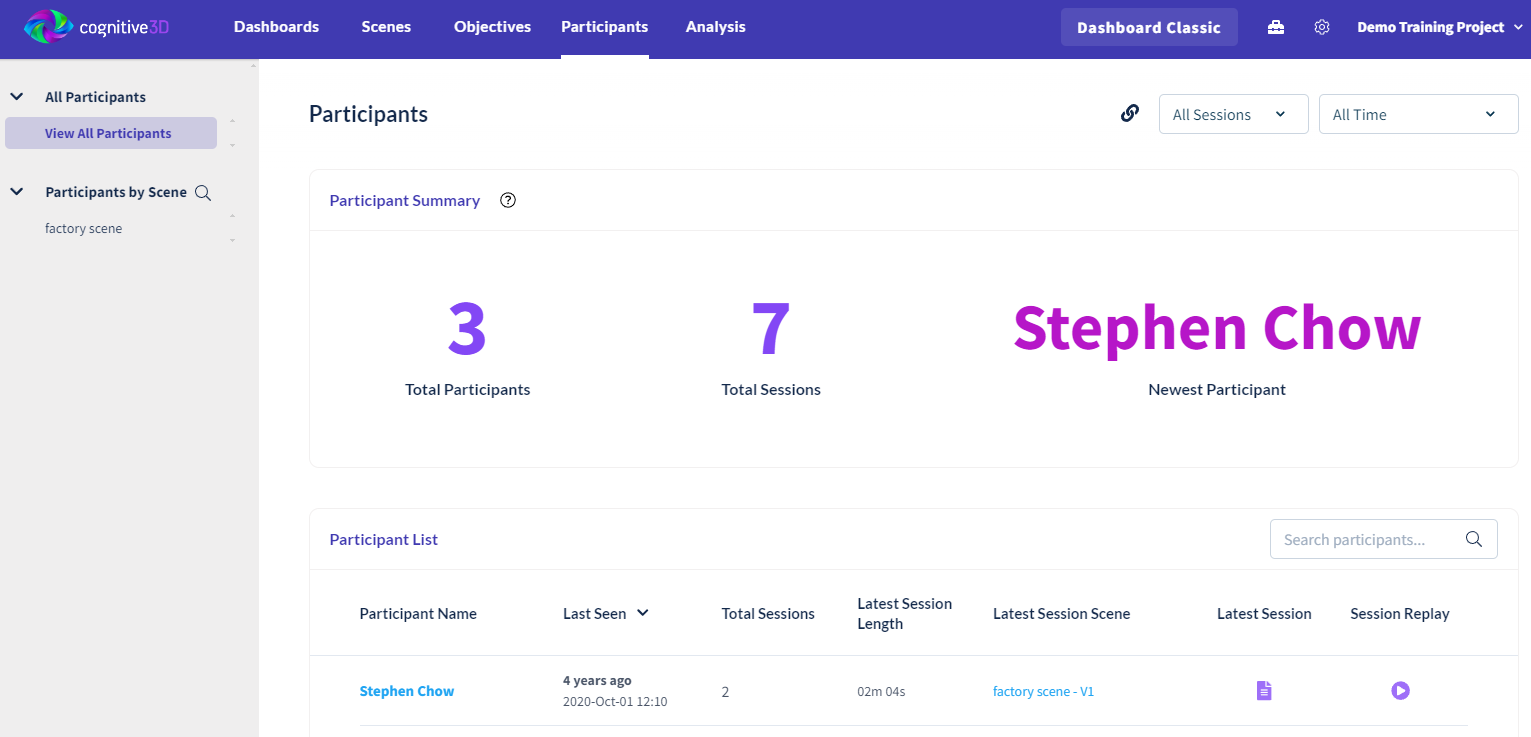Screen dimensions: 1531x737
Task: Click the Participant Summary heading
Action: [405, 200]
